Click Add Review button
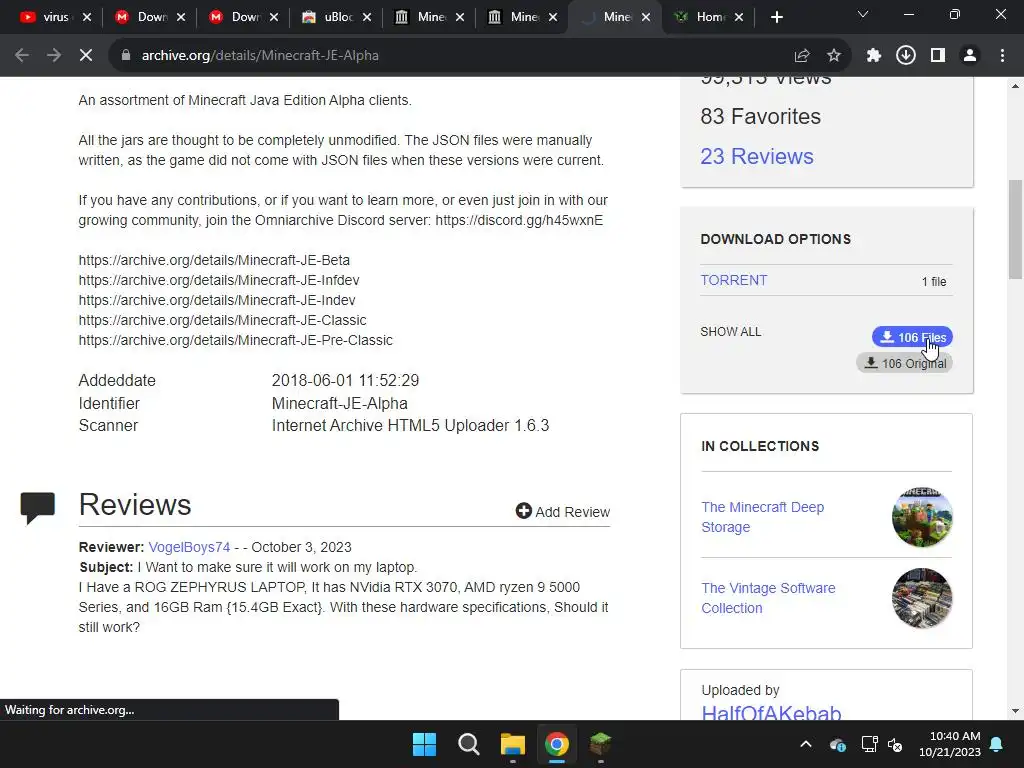The width and height of the screenshot is (1024, 768). 563,511
